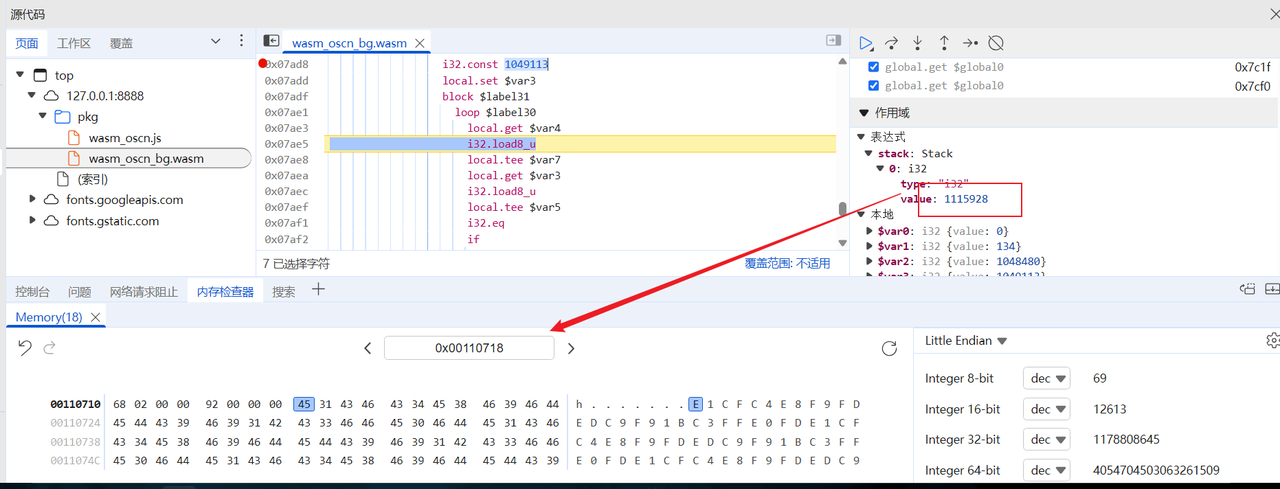1280x489 pixels.
Task: Deactivate all breakpoints
Action: [x=996, y=43]
